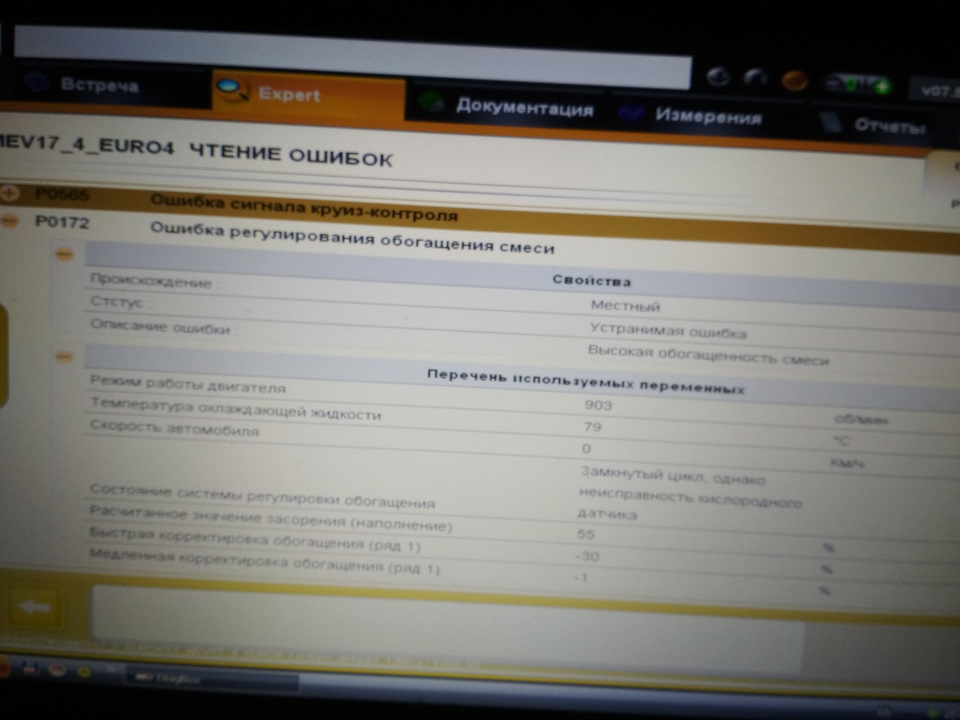This screenshot has height=720, width=960.
Task: Click Ошибка сигнала круиз-контроля description
Action: click(x=304, y=208)
